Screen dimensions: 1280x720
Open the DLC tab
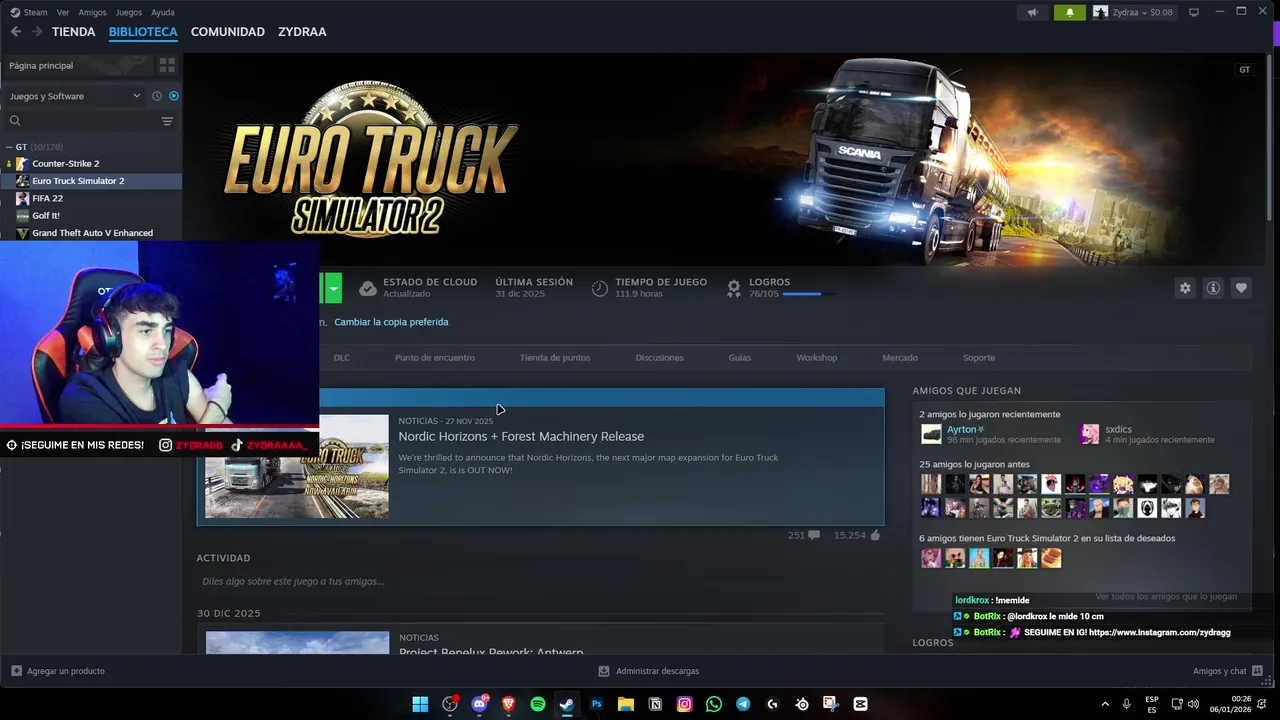point(342,358)
